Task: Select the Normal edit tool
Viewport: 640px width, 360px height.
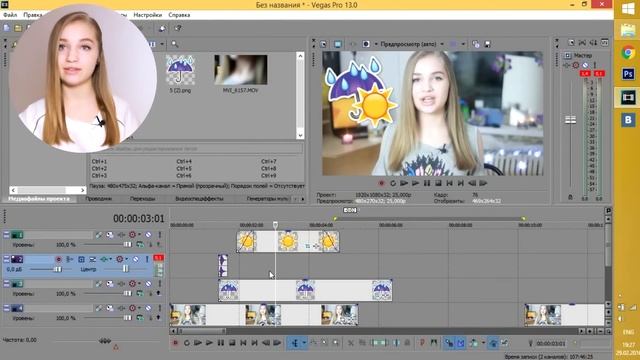Action: tap(295, 343)
